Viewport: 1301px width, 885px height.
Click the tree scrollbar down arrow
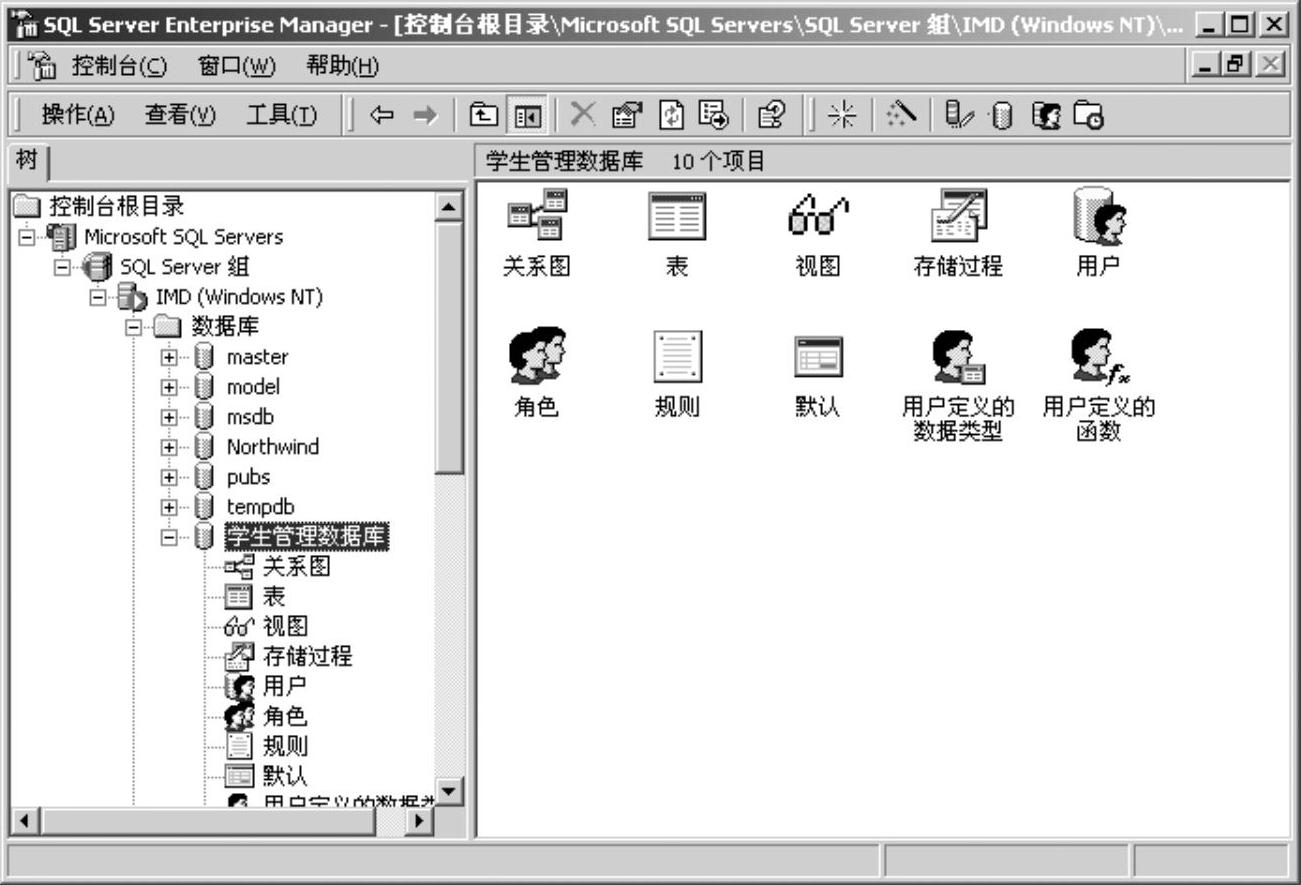click(x=450, y=791)
